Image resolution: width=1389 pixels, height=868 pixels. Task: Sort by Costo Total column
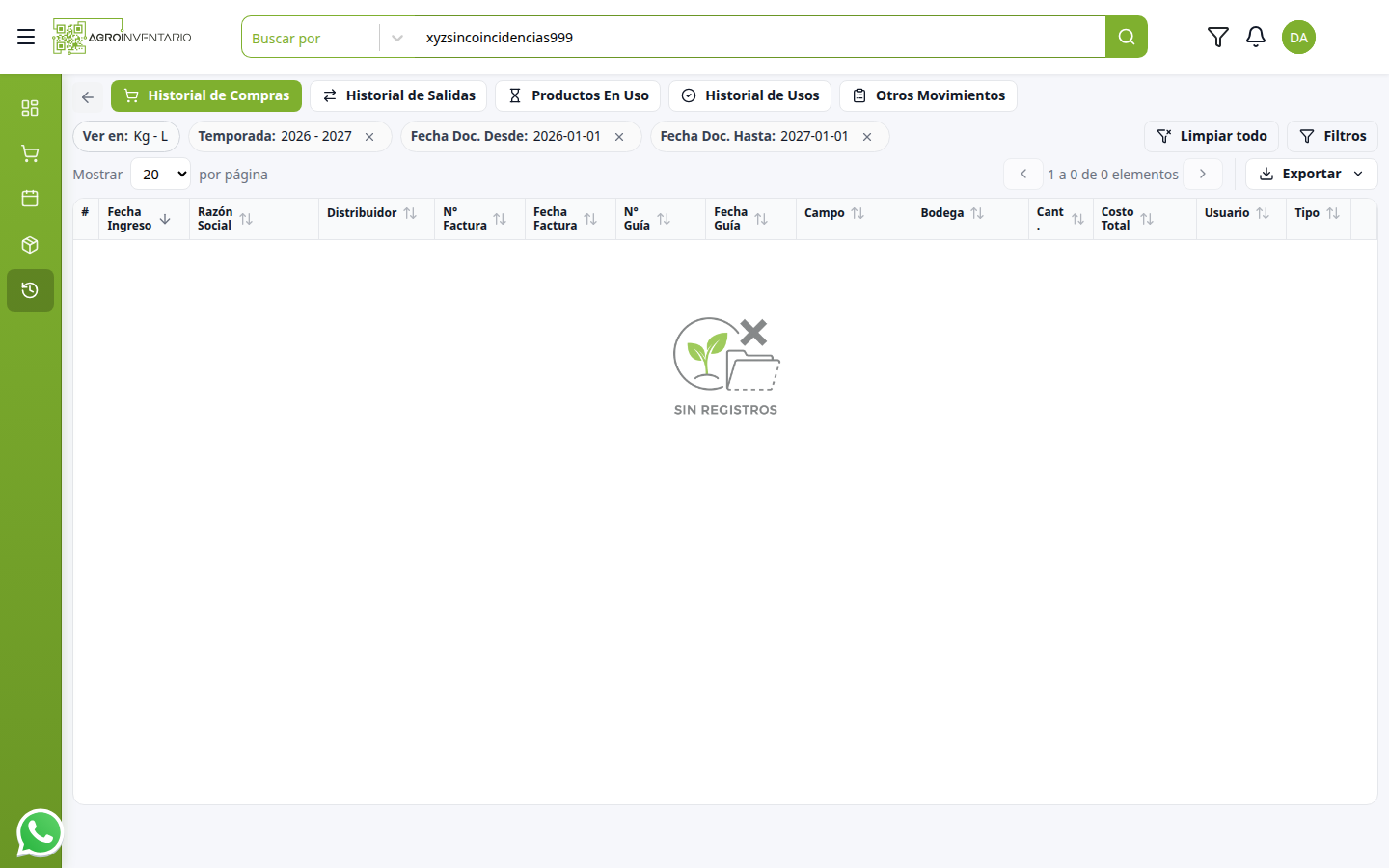pos(1147,219)
